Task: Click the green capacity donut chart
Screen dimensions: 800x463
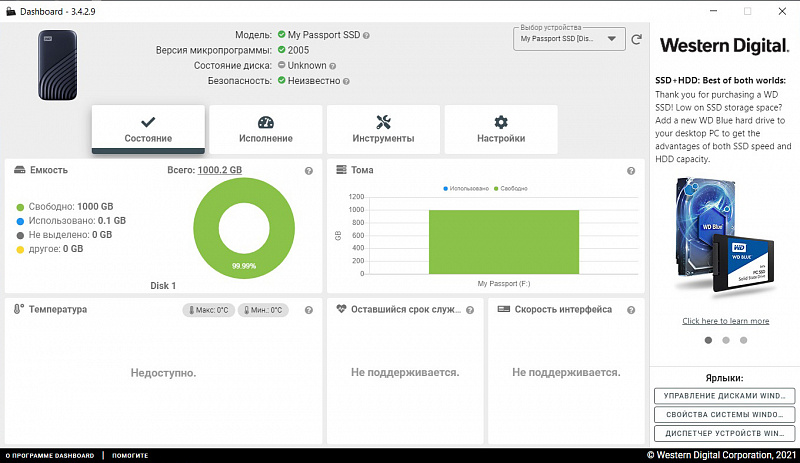Action: point(244,228)
